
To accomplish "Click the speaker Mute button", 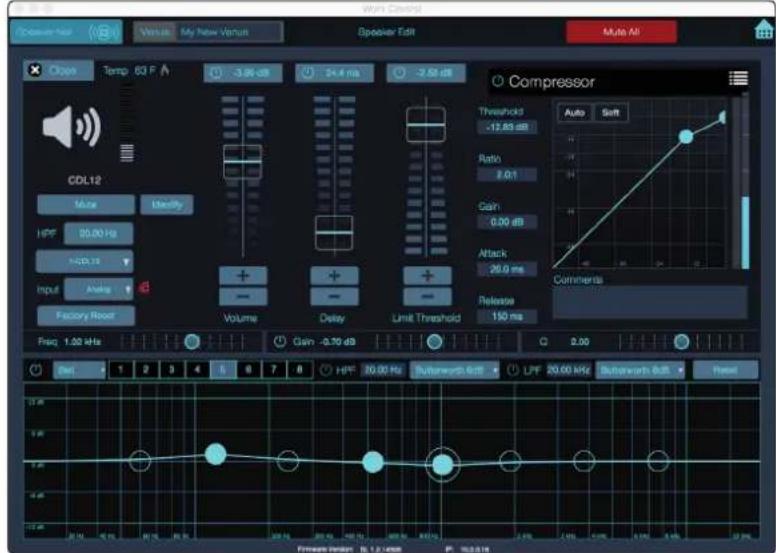I will [86, 204].
